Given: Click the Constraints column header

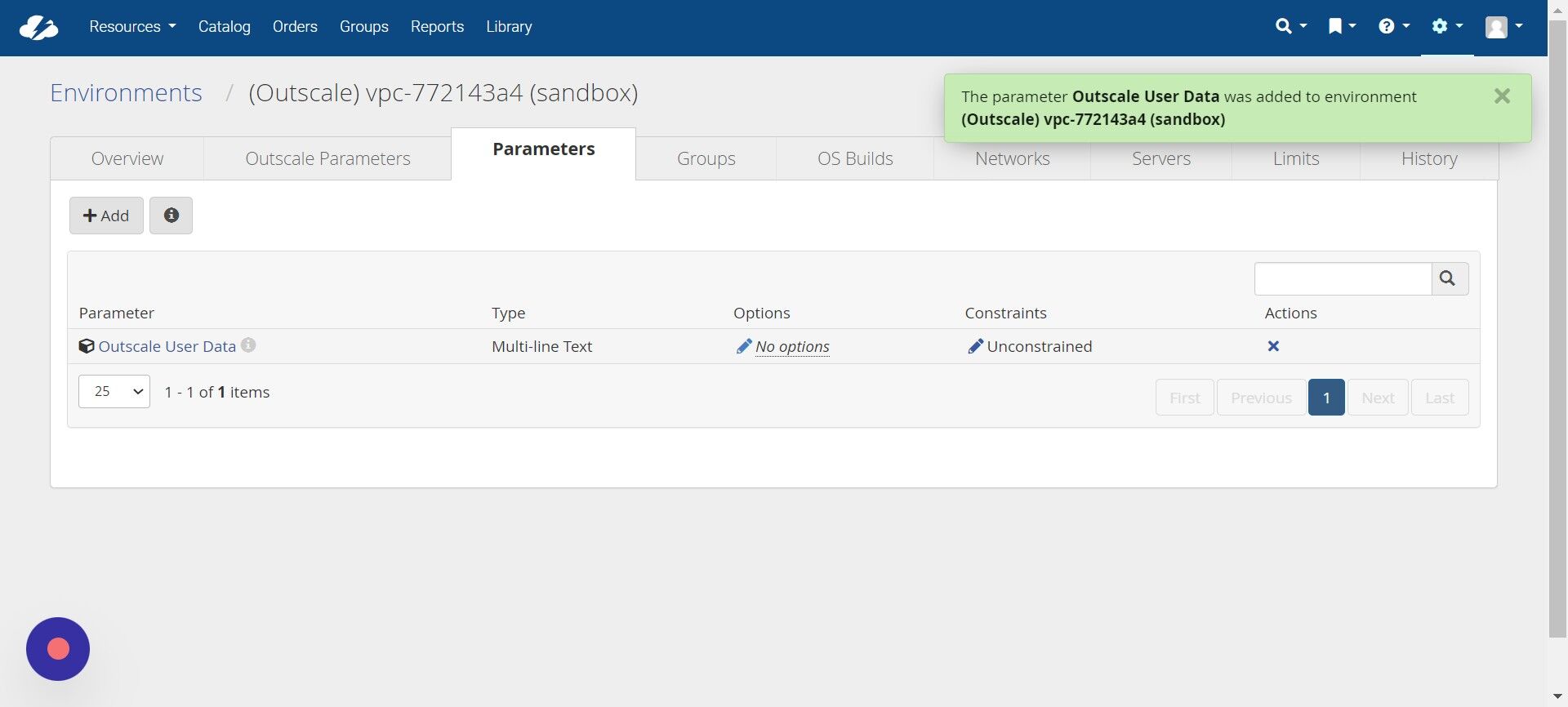Looking at the screenshot, I should pyautogui.click(x=1005, y=313).
